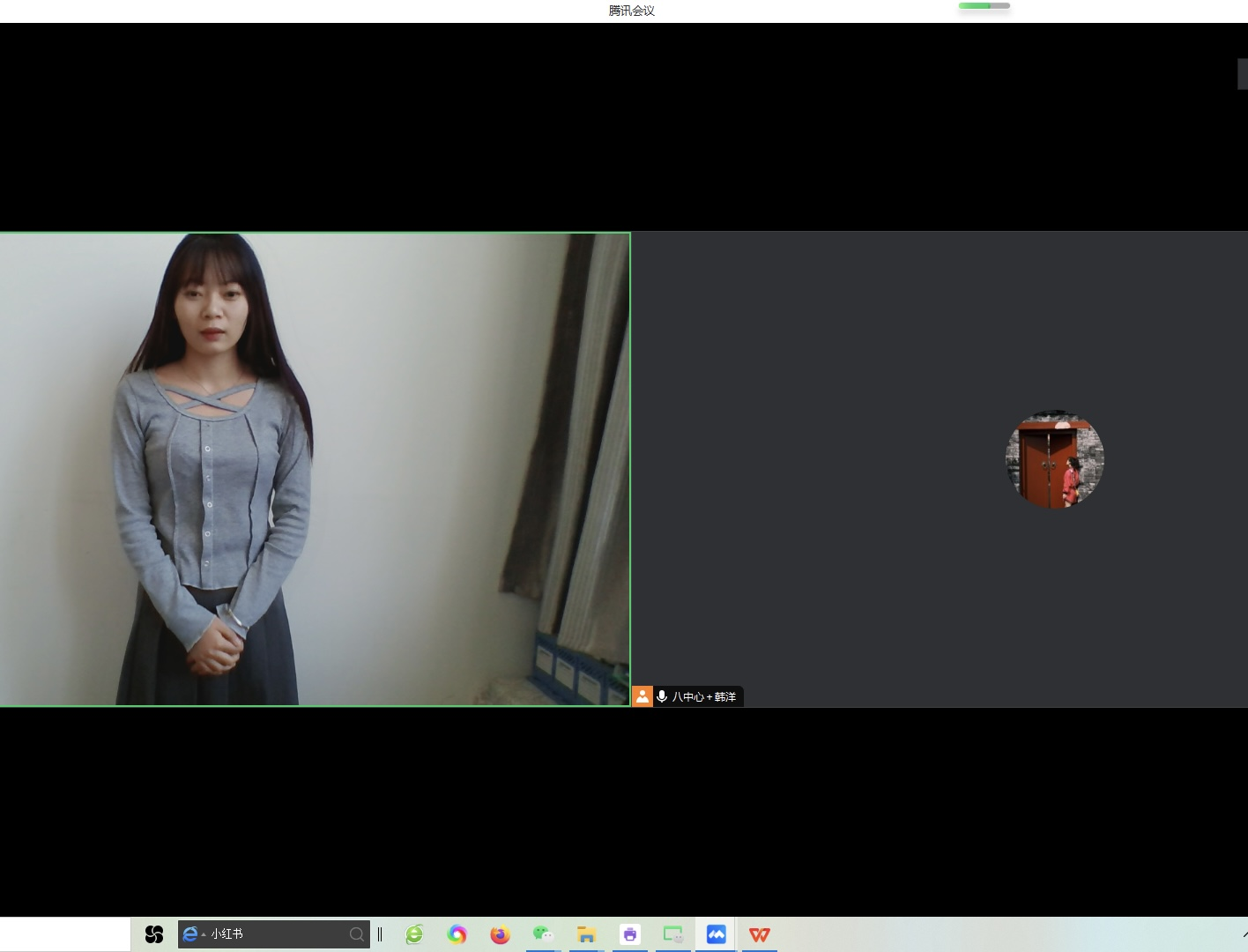Click the microphone icon beside 八中心+韩洋
1248x952 pixels.
coord(662,696)
